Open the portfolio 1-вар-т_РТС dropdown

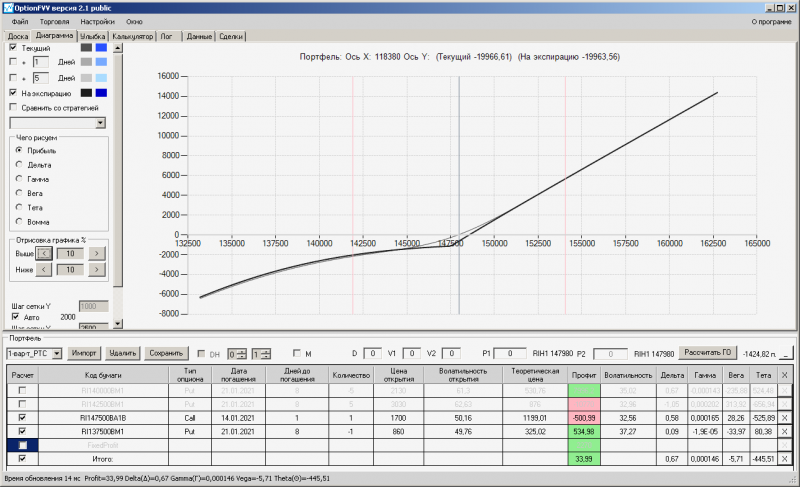click(57, 353)
